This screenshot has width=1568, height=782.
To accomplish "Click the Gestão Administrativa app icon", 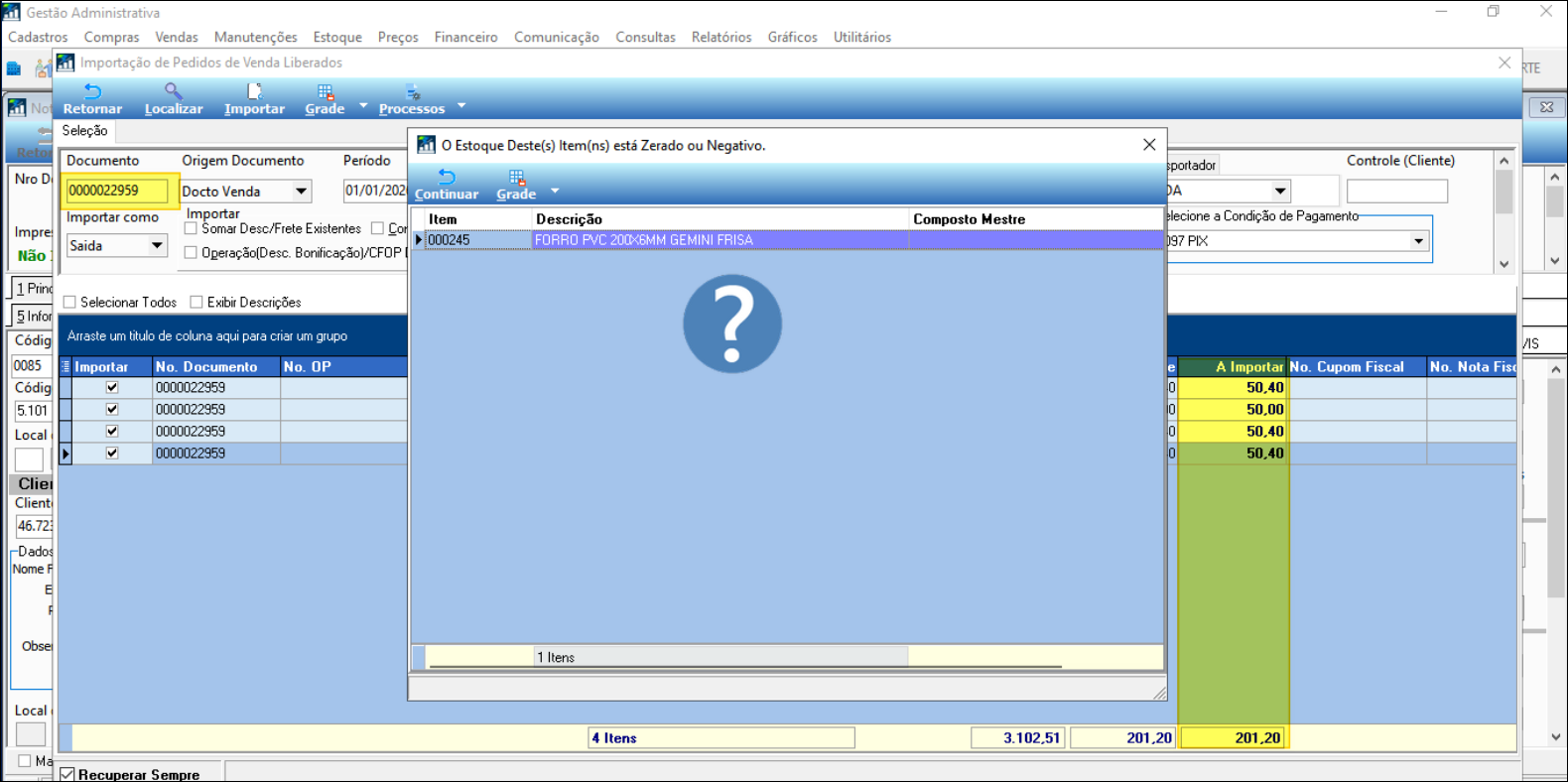I will (12, 12).
